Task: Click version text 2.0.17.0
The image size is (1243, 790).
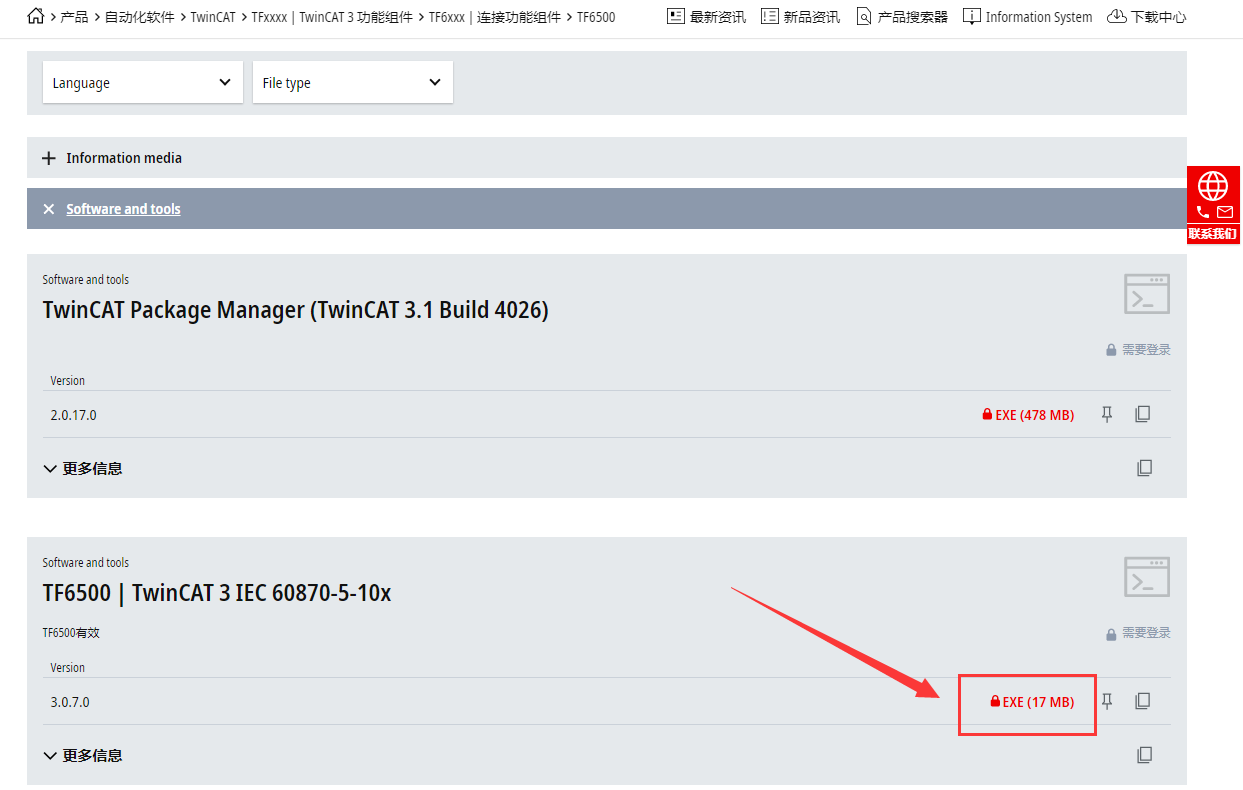Action: [74, 415]
